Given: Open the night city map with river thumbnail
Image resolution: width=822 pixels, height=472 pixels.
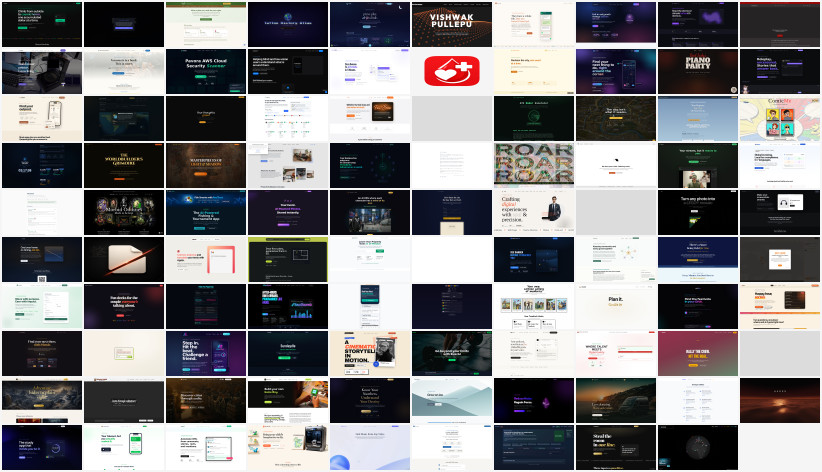Looking at the screenshot, I should 616,119.
